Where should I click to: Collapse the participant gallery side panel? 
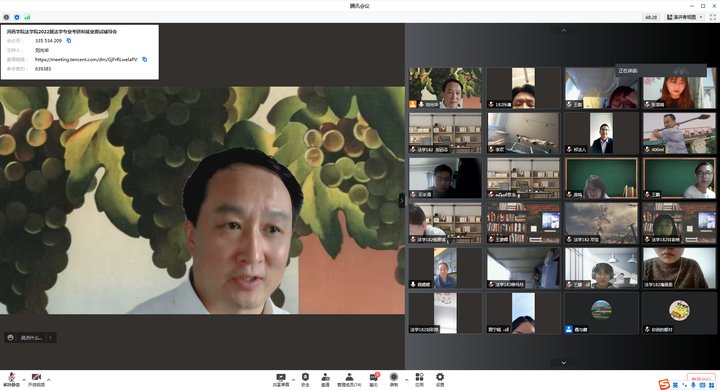tap(402, 200)
